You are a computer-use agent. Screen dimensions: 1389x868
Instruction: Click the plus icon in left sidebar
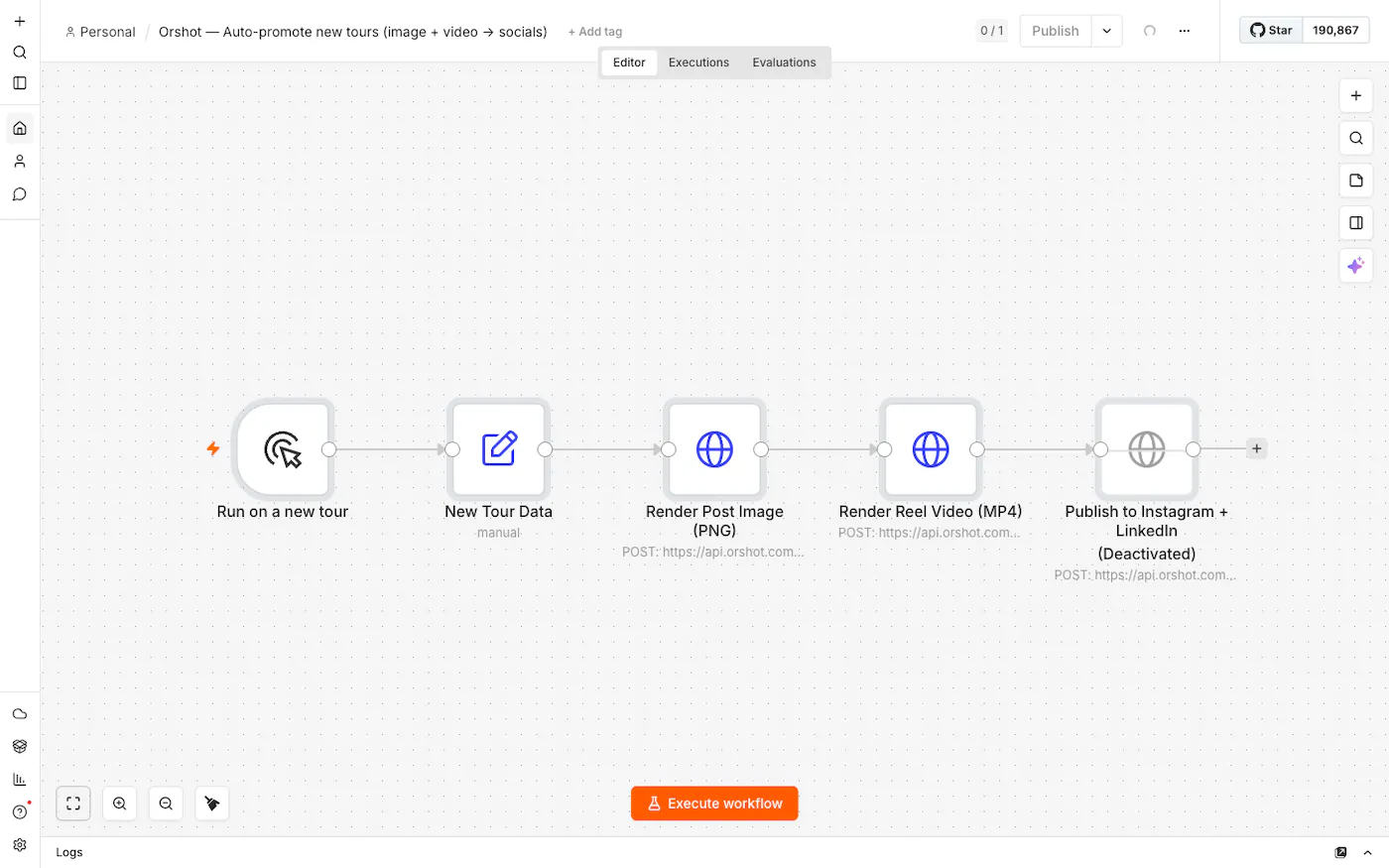pos(20,21)
